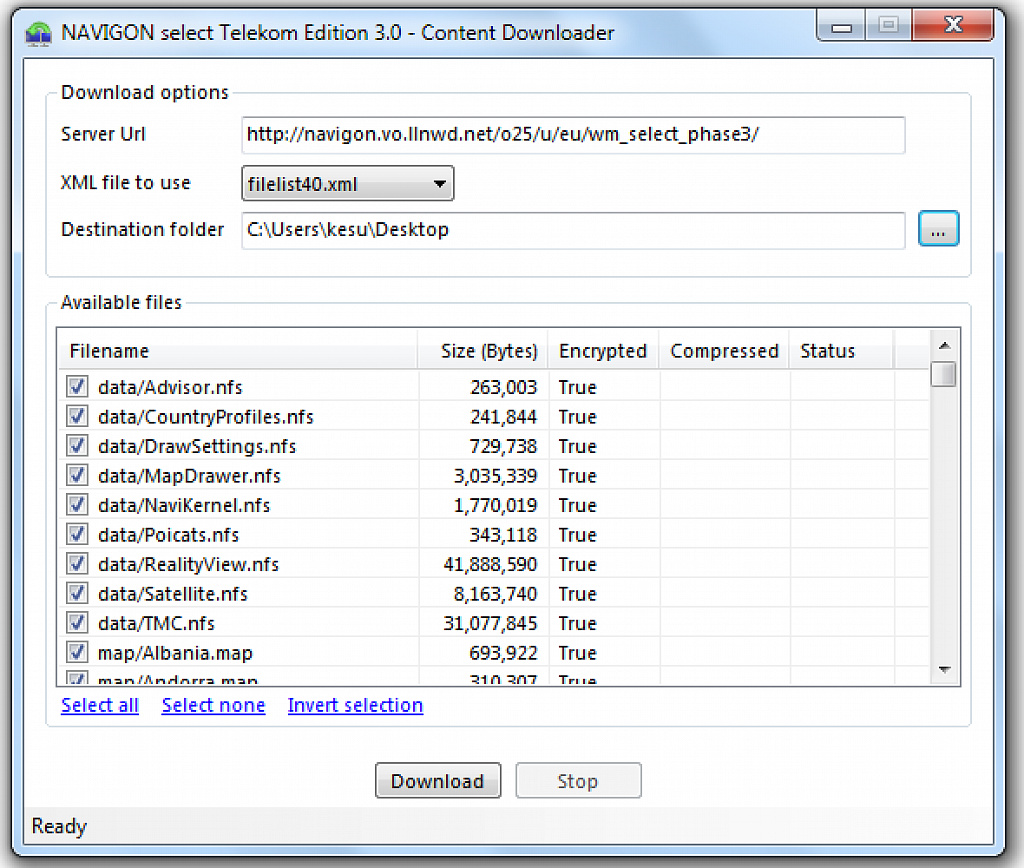
Task: Click True in the data/Advisor.nfs row
Action: pos(577,387)
